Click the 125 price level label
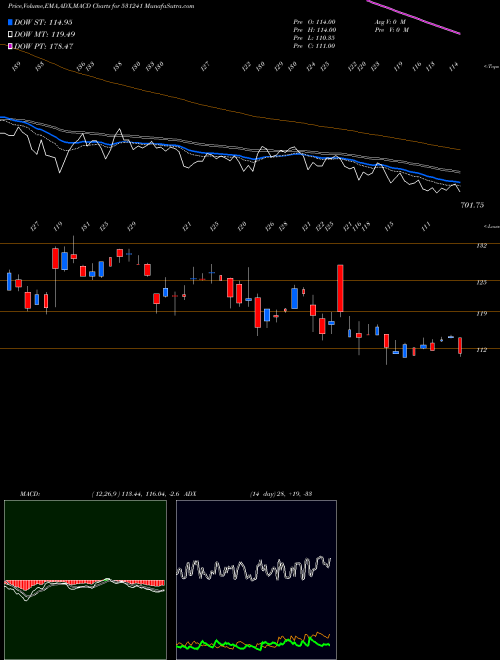This screenshot has height=660, width=500. pyautogui.click(x=481, y=282)
